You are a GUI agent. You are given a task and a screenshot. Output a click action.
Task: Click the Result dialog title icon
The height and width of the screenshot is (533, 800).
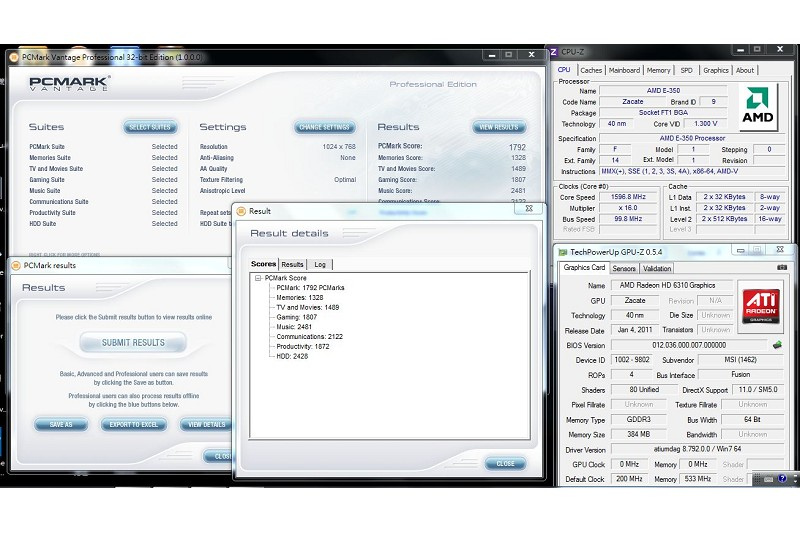(x=241, y=211)
